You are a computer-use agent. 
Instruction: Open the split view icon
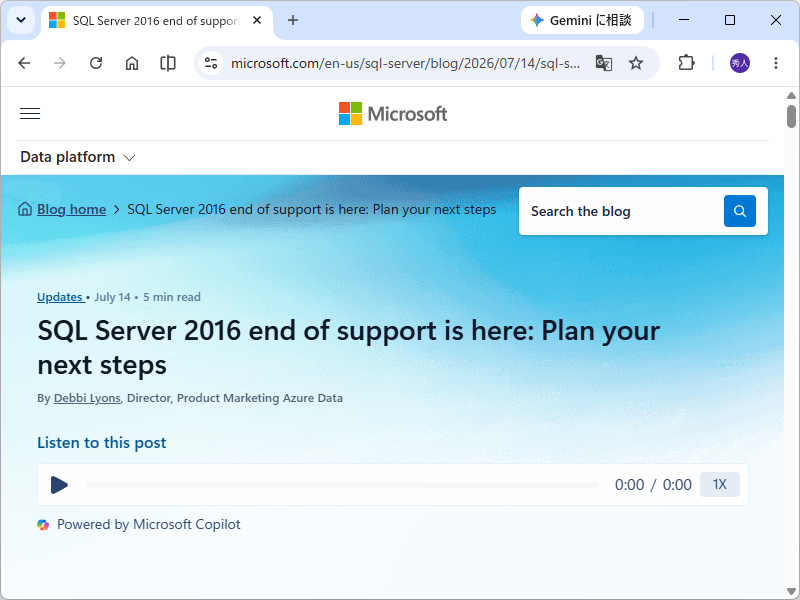click(168, 63)
